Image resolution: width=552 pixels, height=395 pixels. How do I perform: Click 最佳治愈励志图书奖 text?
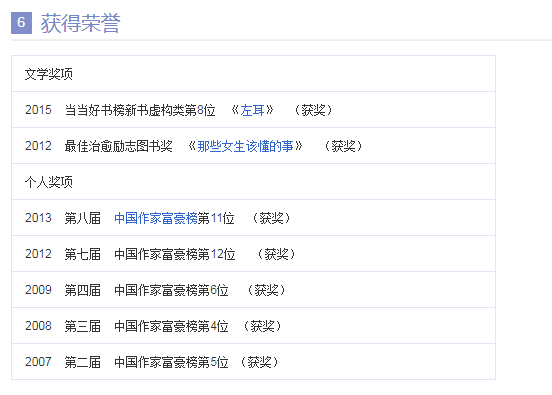point(119,146)
